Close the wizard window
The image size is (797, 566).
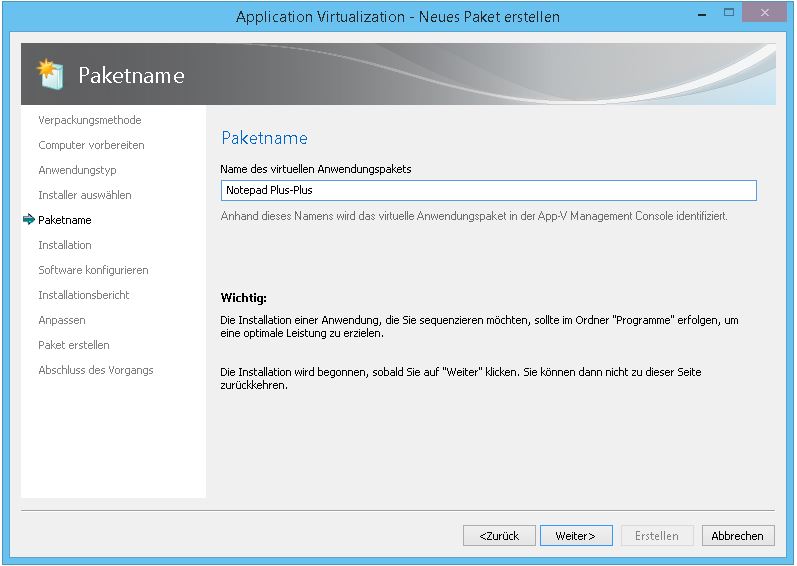point(764,13)
